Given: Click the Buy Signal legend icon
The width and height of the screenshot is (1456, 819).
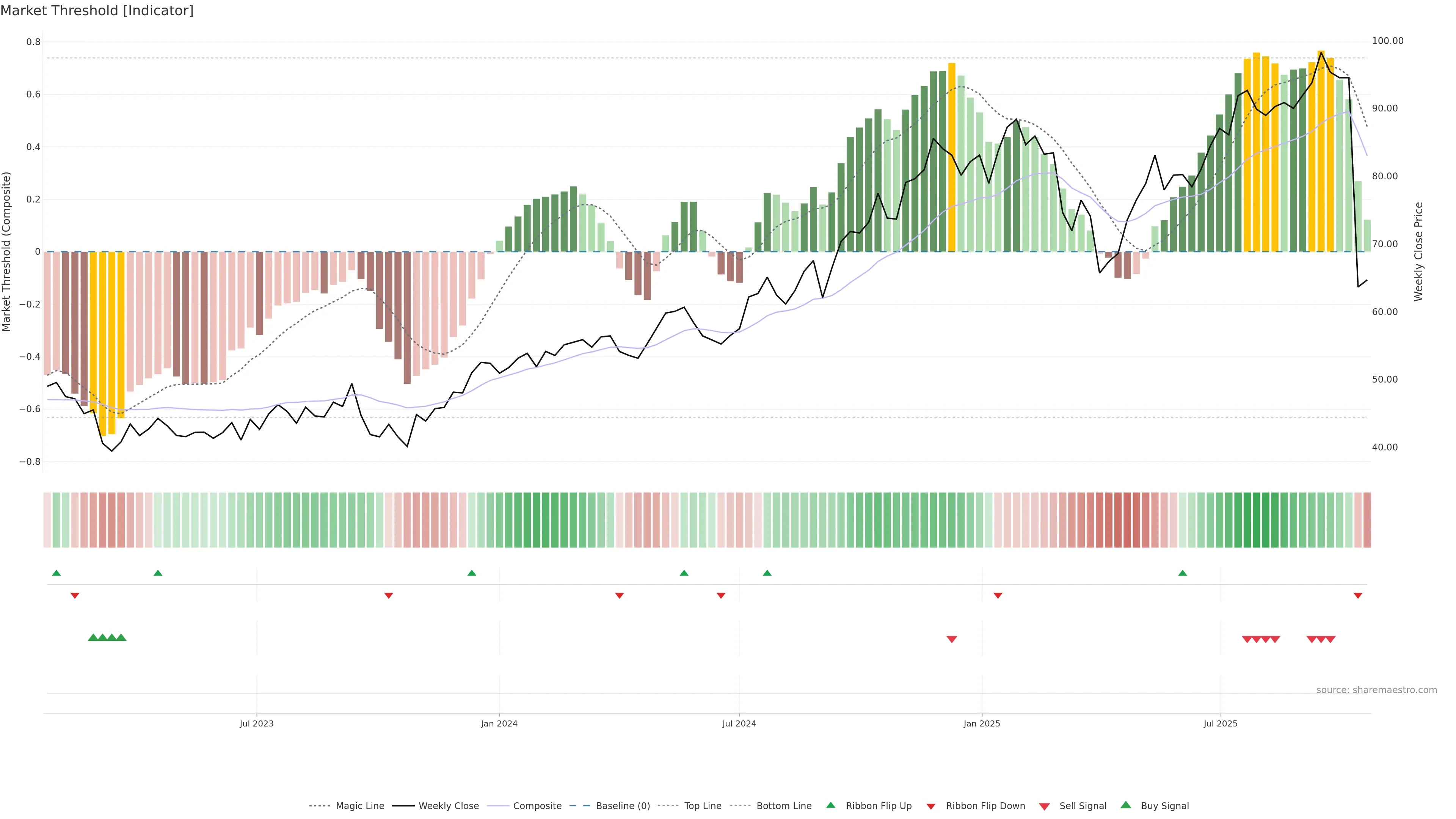Looking at the screenshot, I should pos(1125,805).
